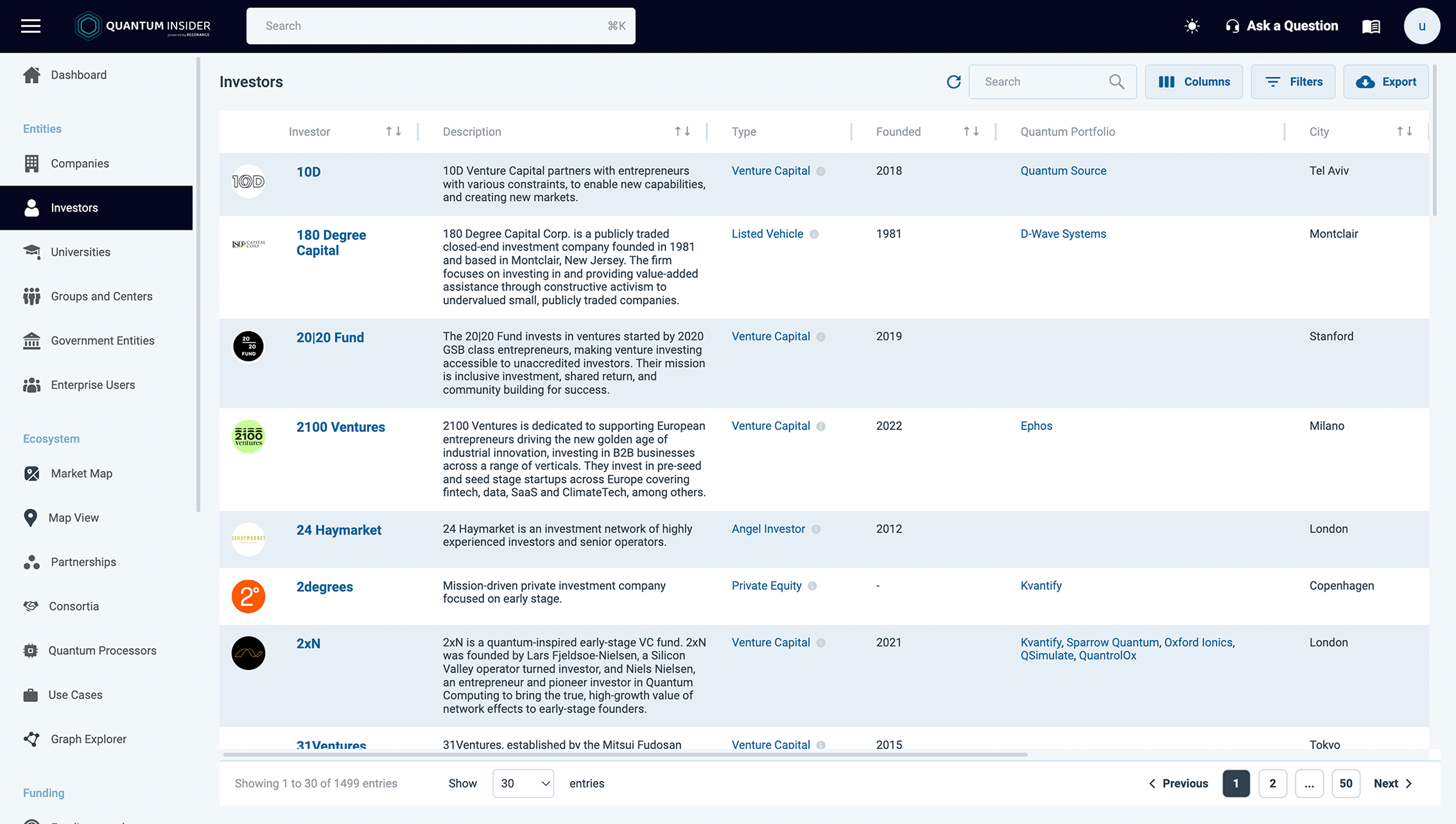Click the pagination ellipsis button

(x=1309, y=784)
